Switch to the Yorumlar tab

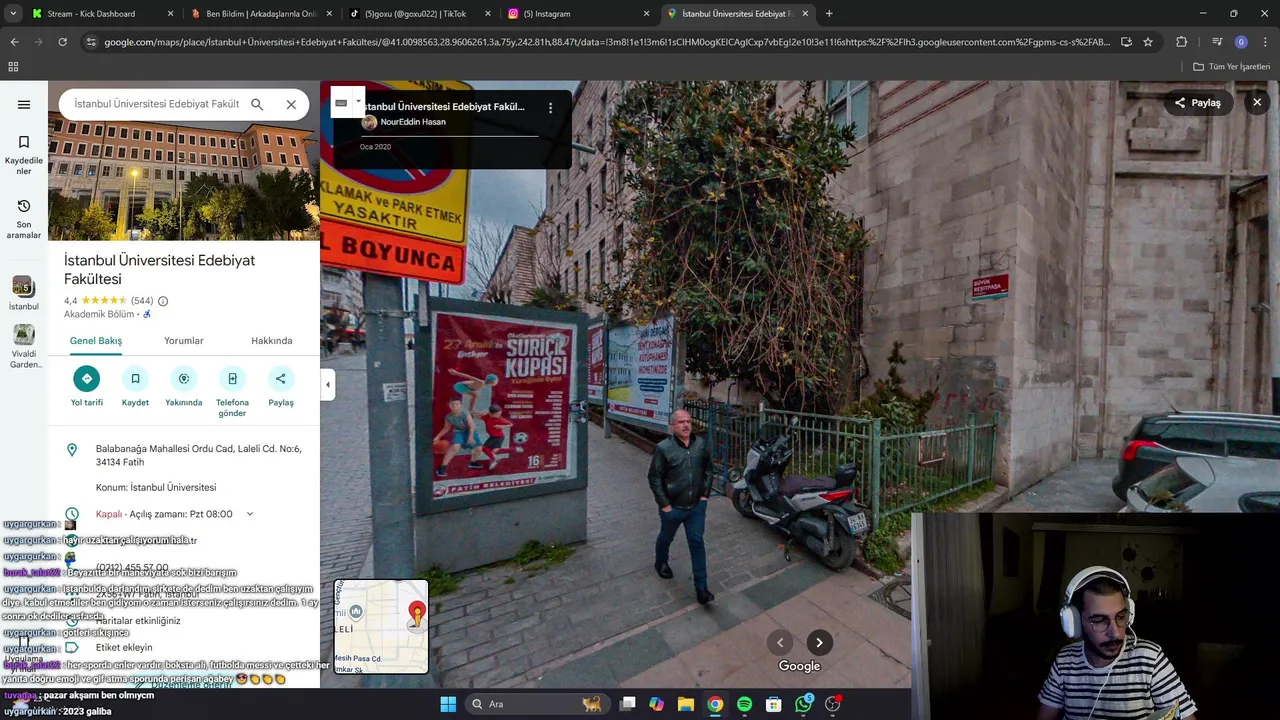point(184,341)
